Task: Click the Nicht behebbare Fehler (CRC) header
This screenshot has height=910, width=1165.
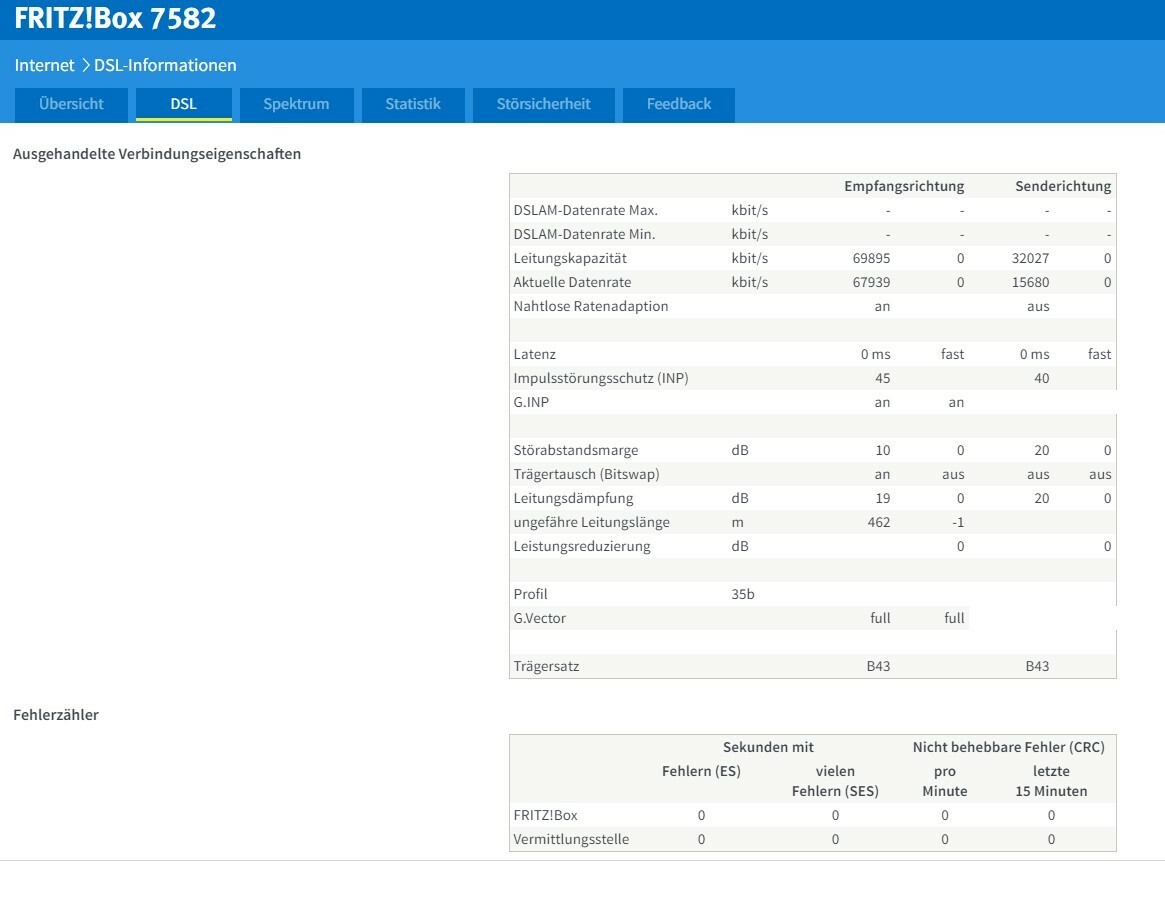Action: click(1008, 747)
